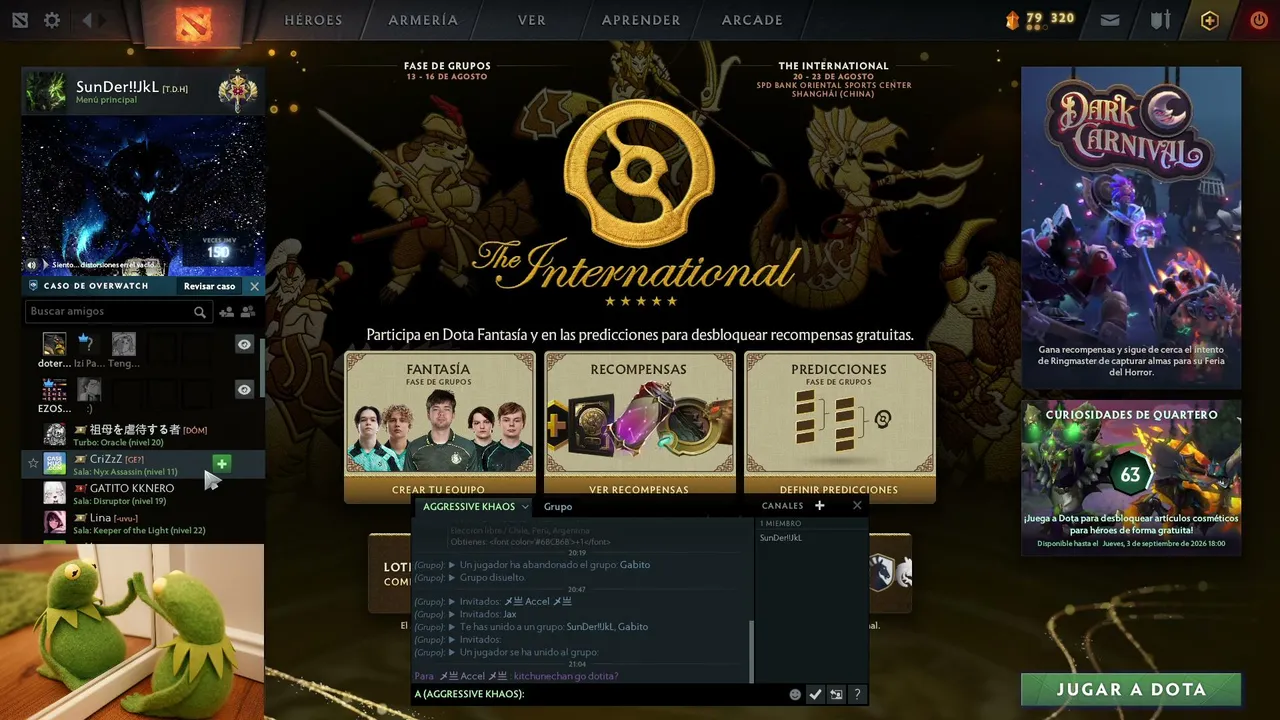This screenshot has width=1280, height=720.
Task: Open the chat emoticon picker
Action: click(795, 694)
